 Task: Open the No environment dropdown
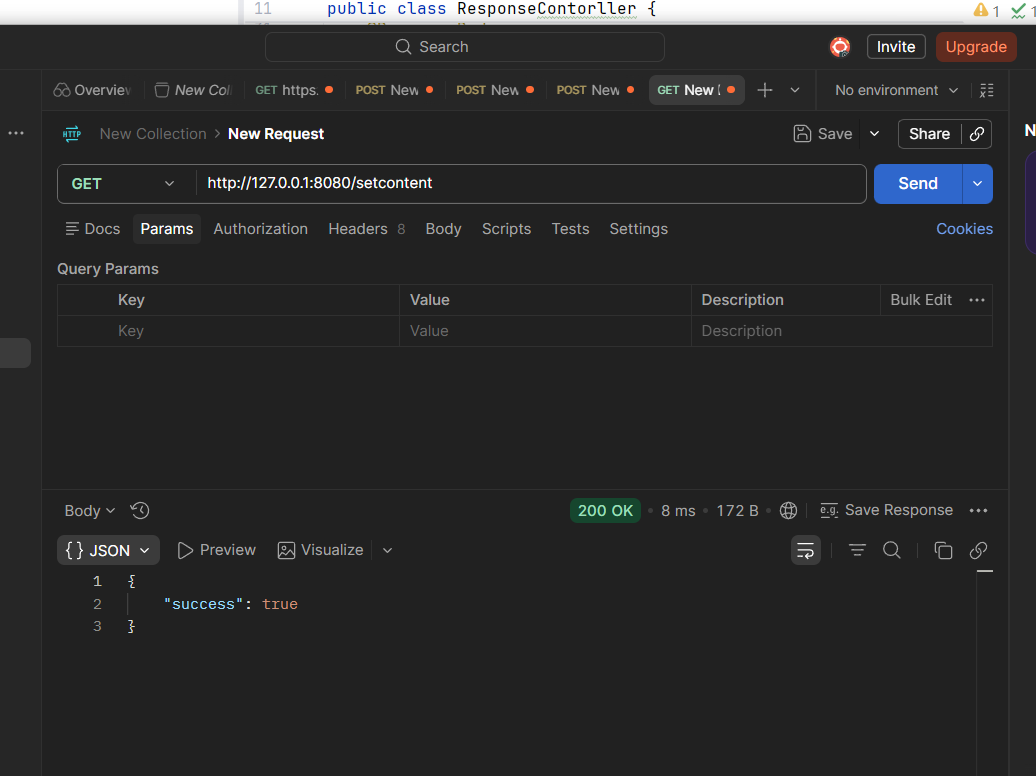[896, 90]
